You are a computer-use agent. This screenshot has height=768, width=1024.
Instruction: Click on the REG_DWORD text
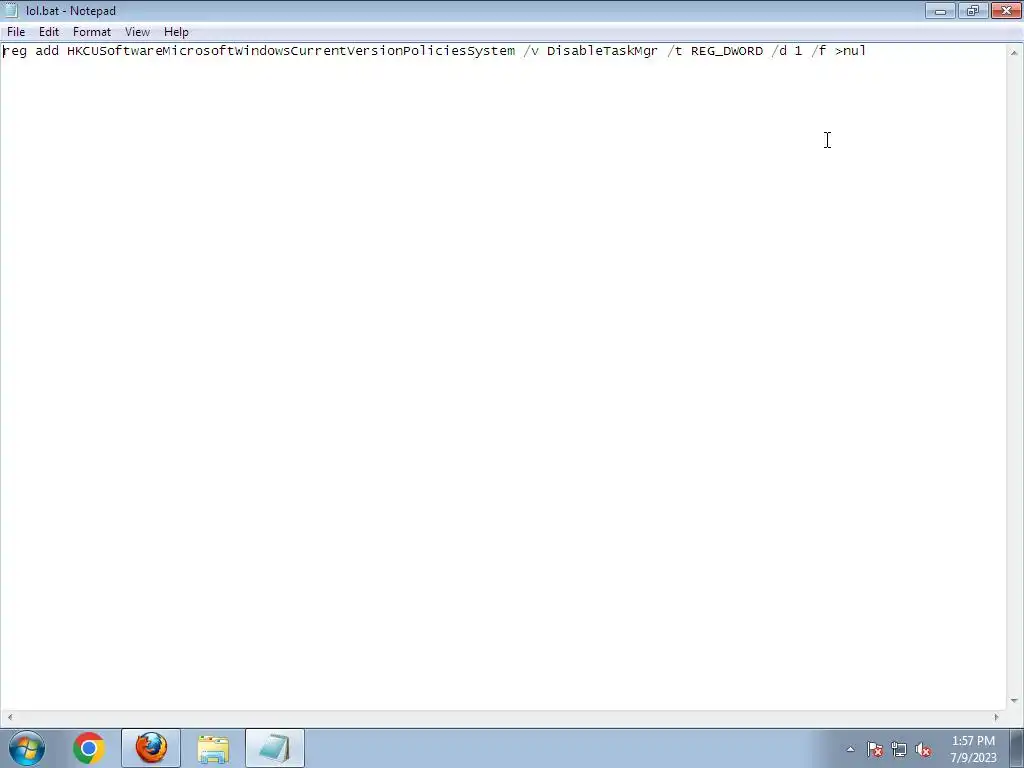[727, 51]
